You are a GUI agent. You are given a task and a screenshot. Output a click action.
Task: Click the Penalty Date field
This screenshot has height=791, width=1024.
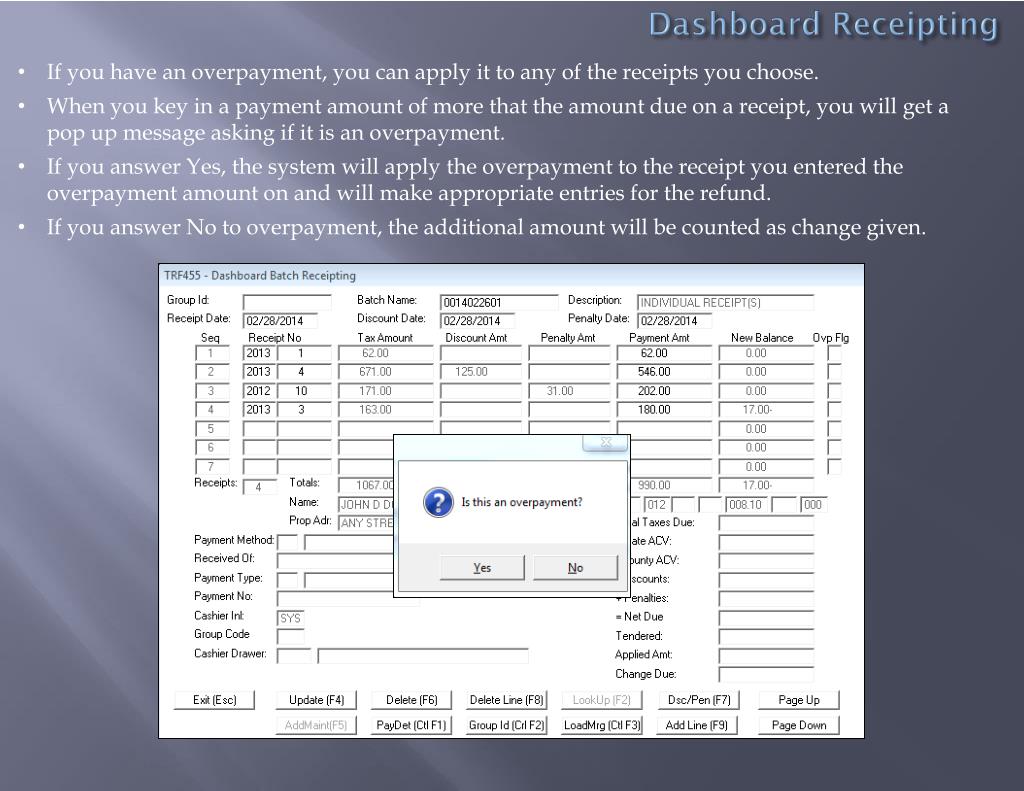675,320
